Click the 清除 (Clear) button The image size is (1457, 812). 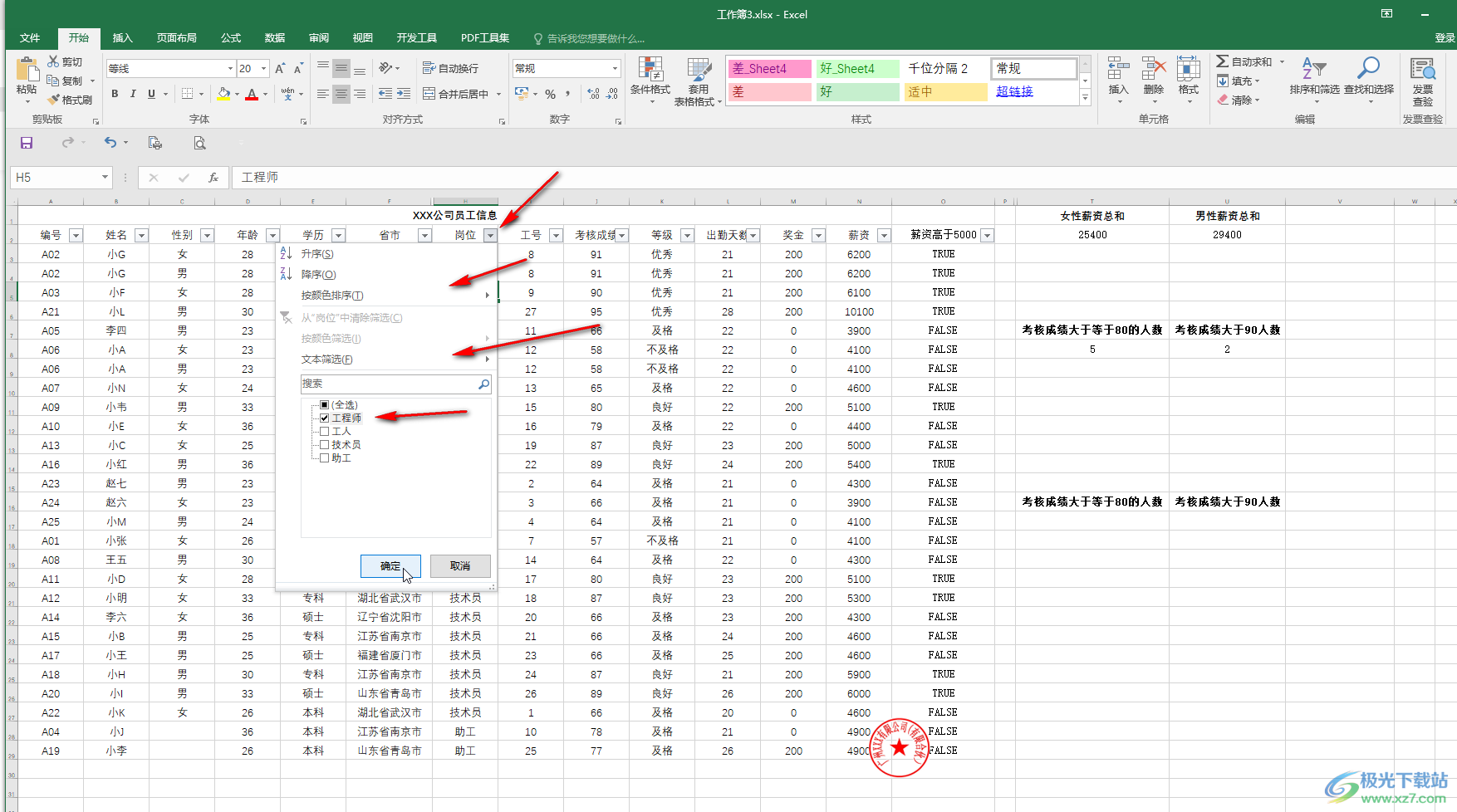(1239, 100)
